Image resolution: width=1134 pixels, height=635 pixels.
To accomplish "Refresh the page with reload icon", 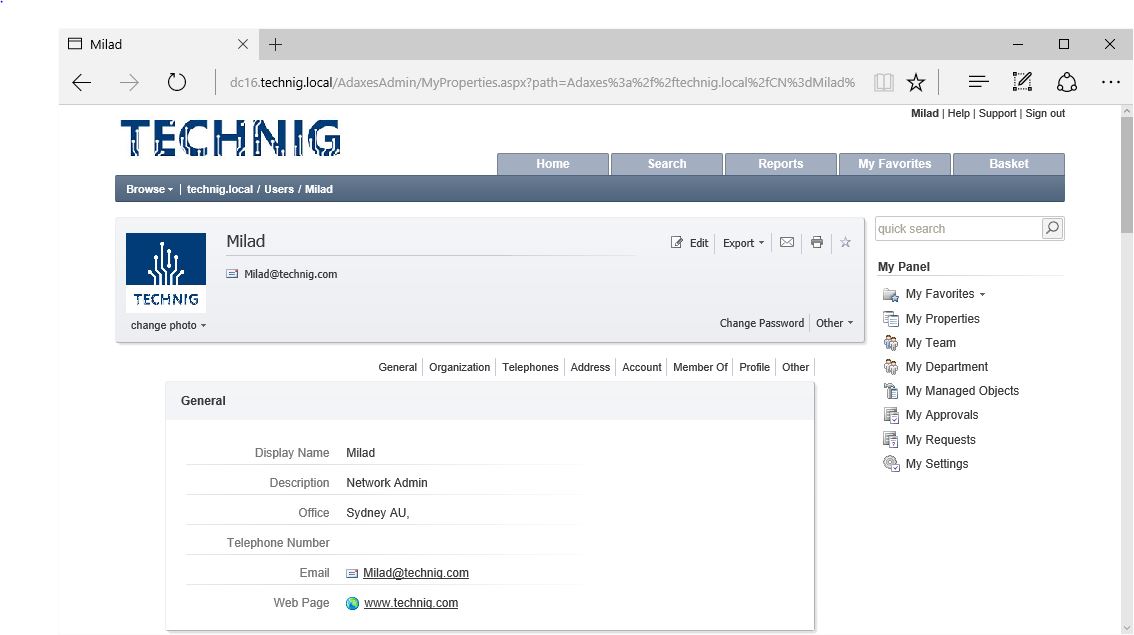I will pyautogui.click(x=176, y=82).
